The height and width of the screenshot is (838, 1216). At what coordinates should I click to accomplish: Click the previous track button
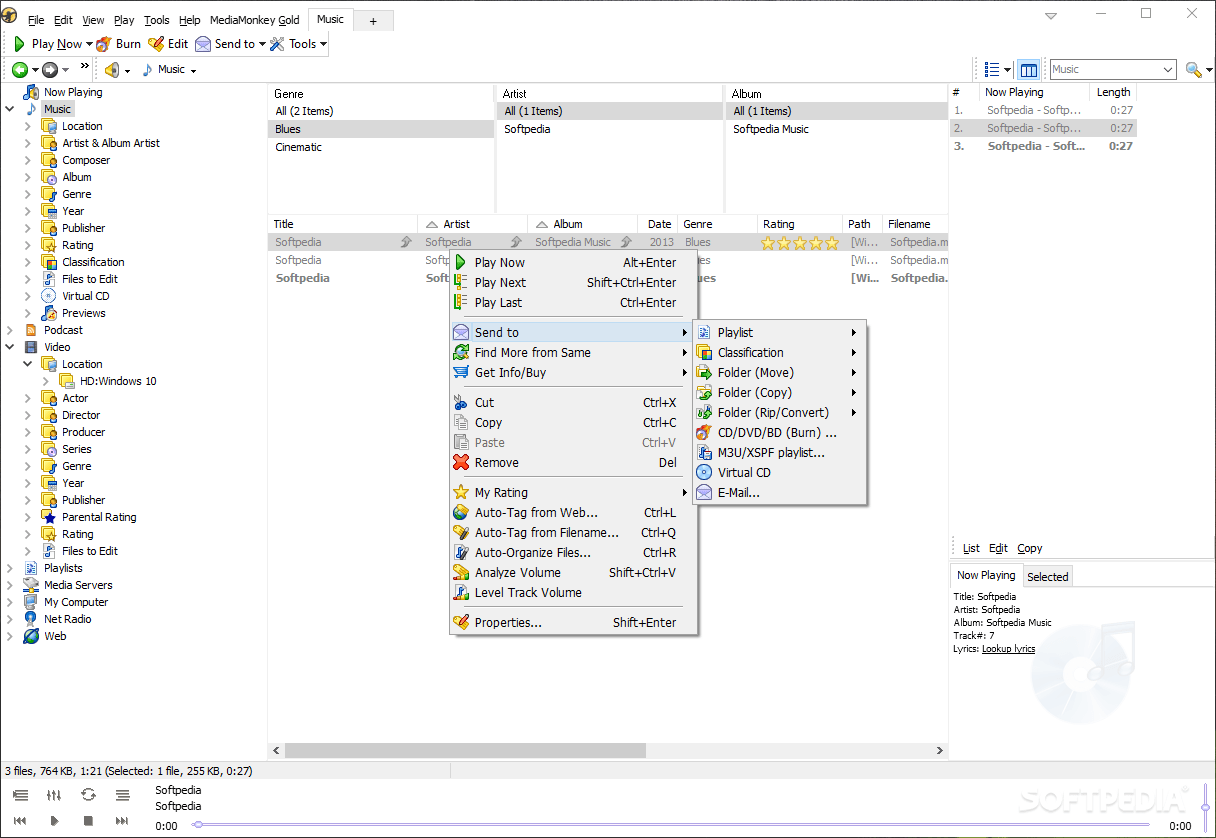[20, 821]
